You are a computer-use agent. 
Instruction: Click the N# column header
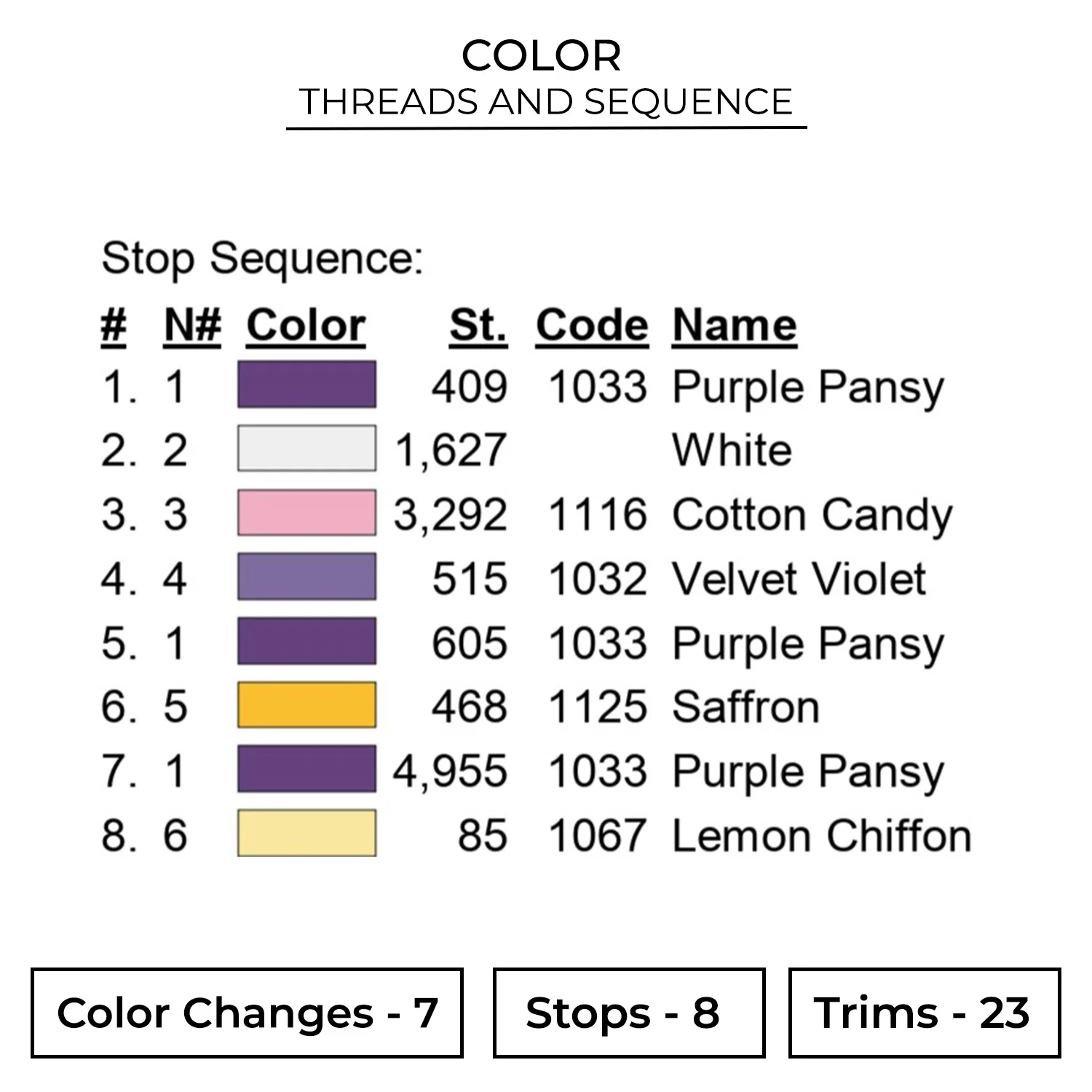(192, 325)
